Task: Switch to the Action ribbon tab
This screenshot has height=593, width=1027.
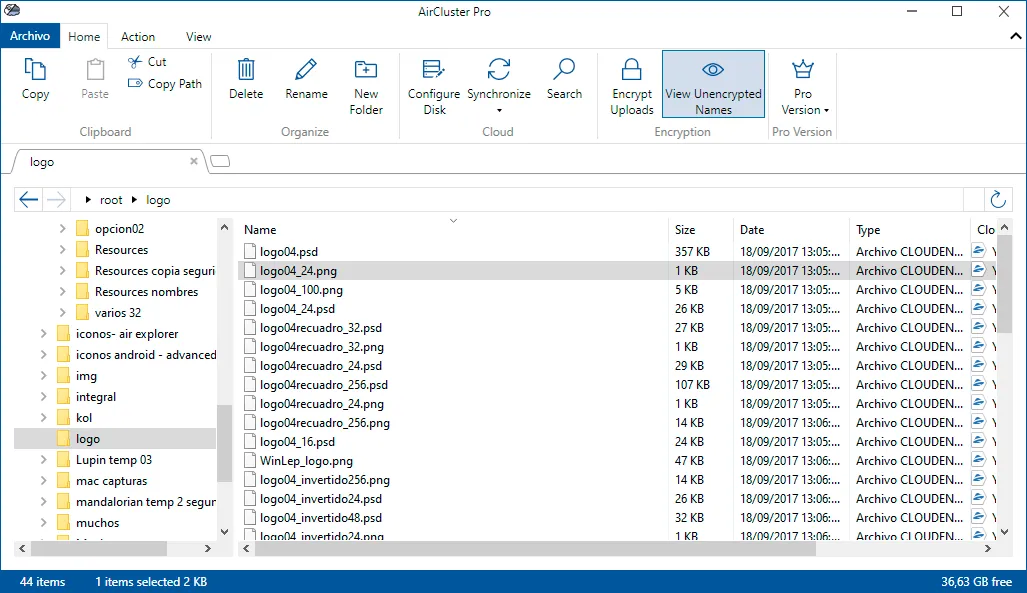Action: point(138,37)
